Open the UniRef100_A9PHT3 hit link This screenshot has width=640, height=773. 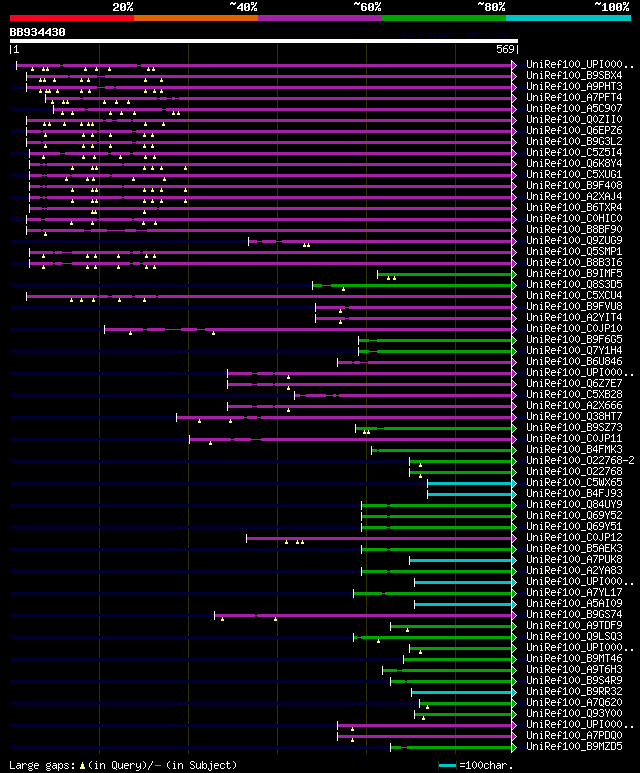(574, 86)
